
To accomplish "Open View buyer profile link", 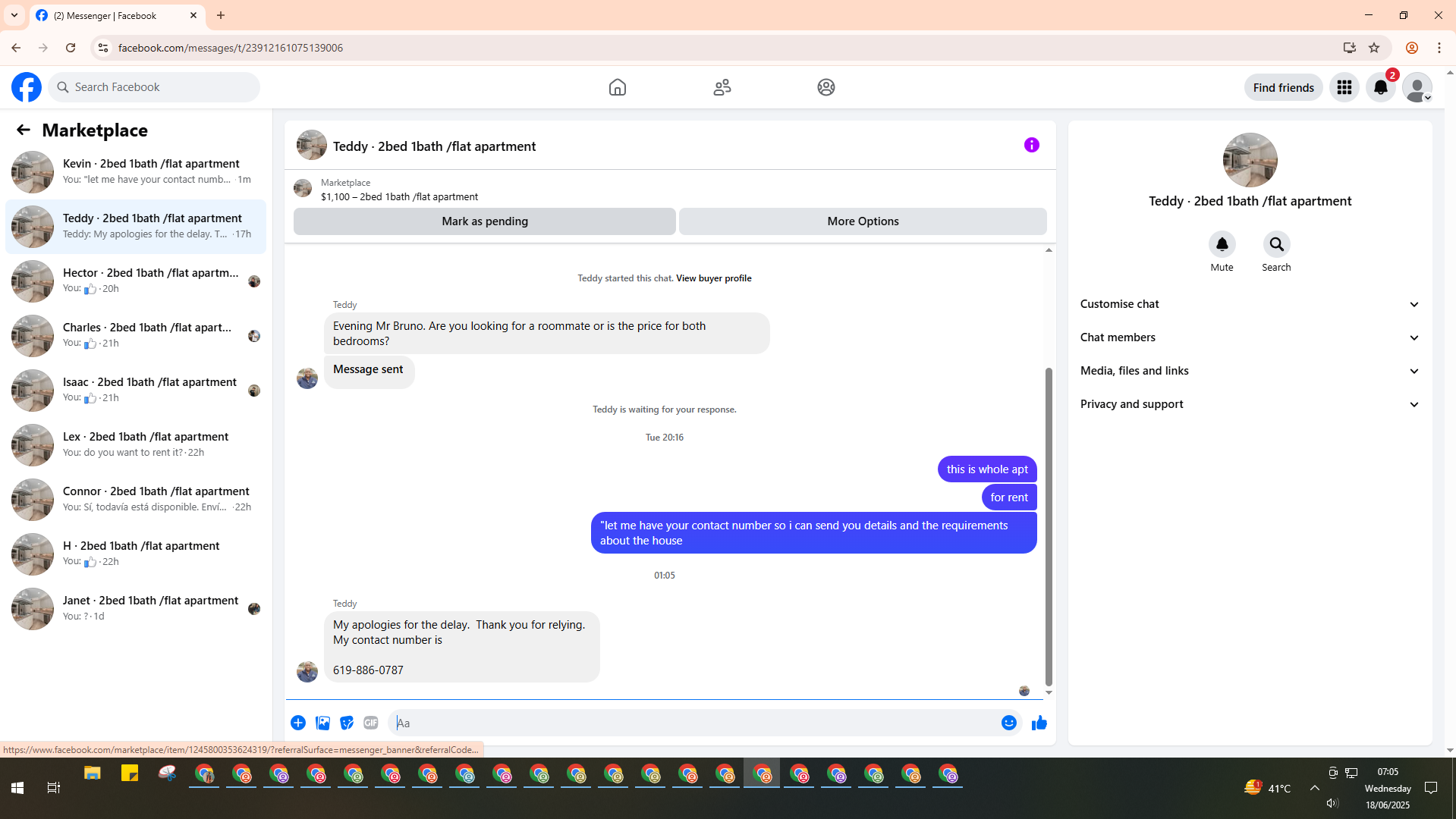I will 714,278.
